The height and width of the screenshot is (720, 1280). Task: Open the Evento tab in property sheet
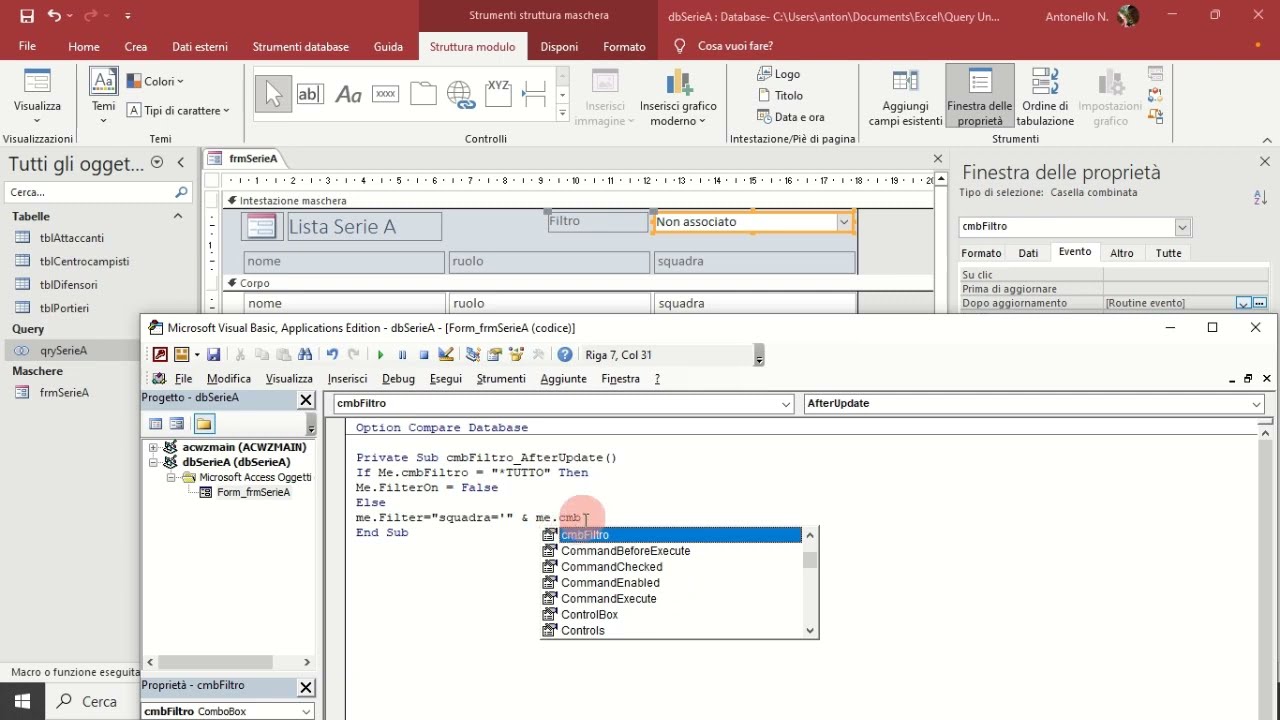1075,252
